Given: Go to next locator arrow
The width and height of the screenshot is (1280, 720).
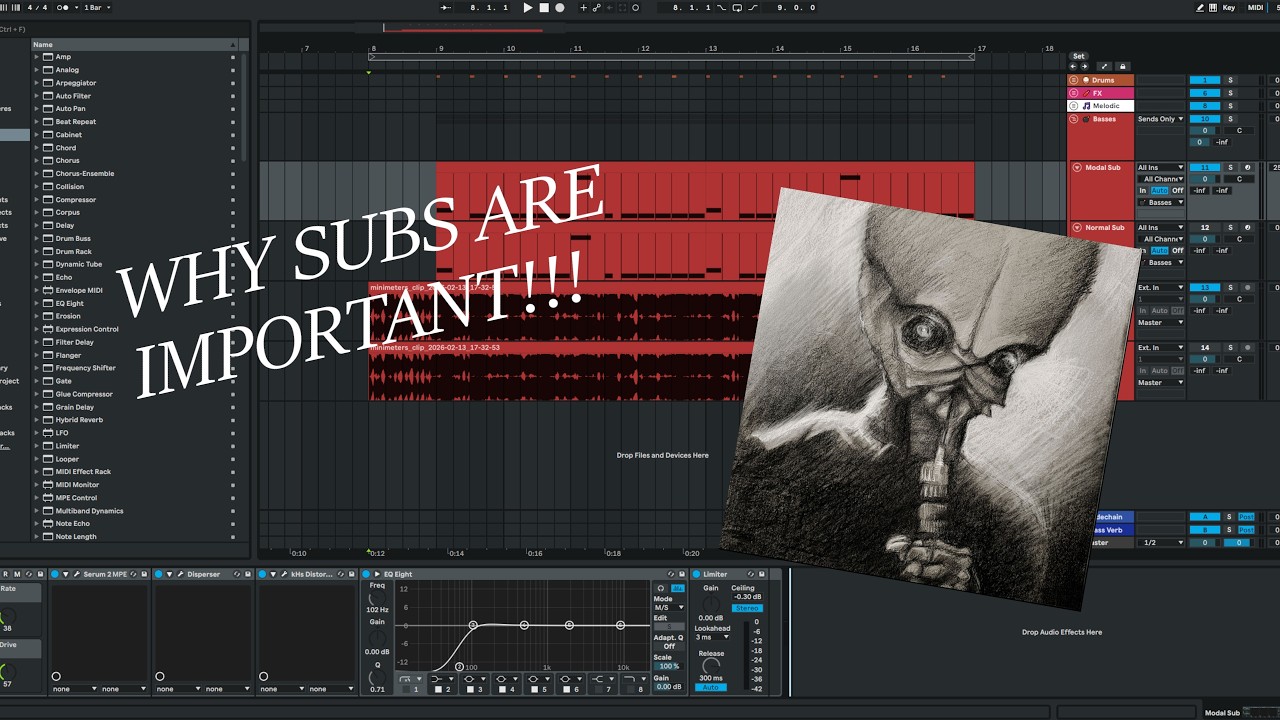Looking at the screenshot, I should 1085,66.
